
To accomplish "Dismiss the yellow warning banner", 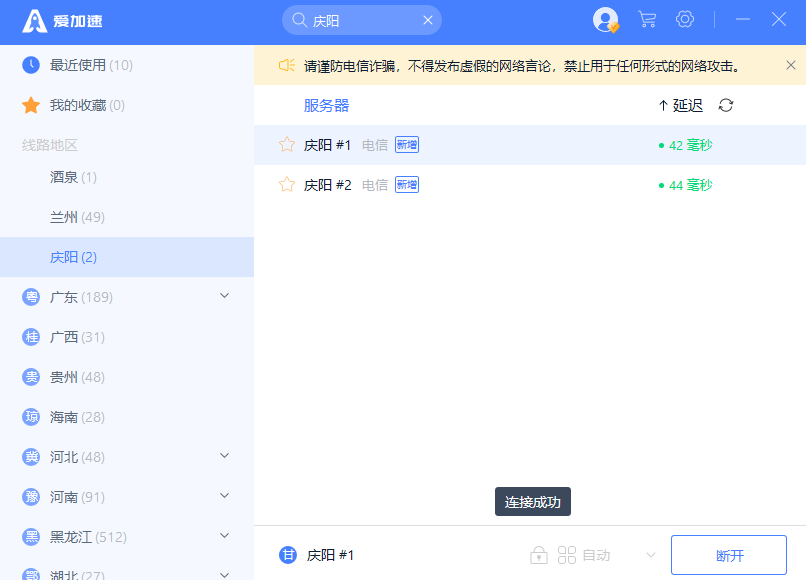I will point(791,65).
